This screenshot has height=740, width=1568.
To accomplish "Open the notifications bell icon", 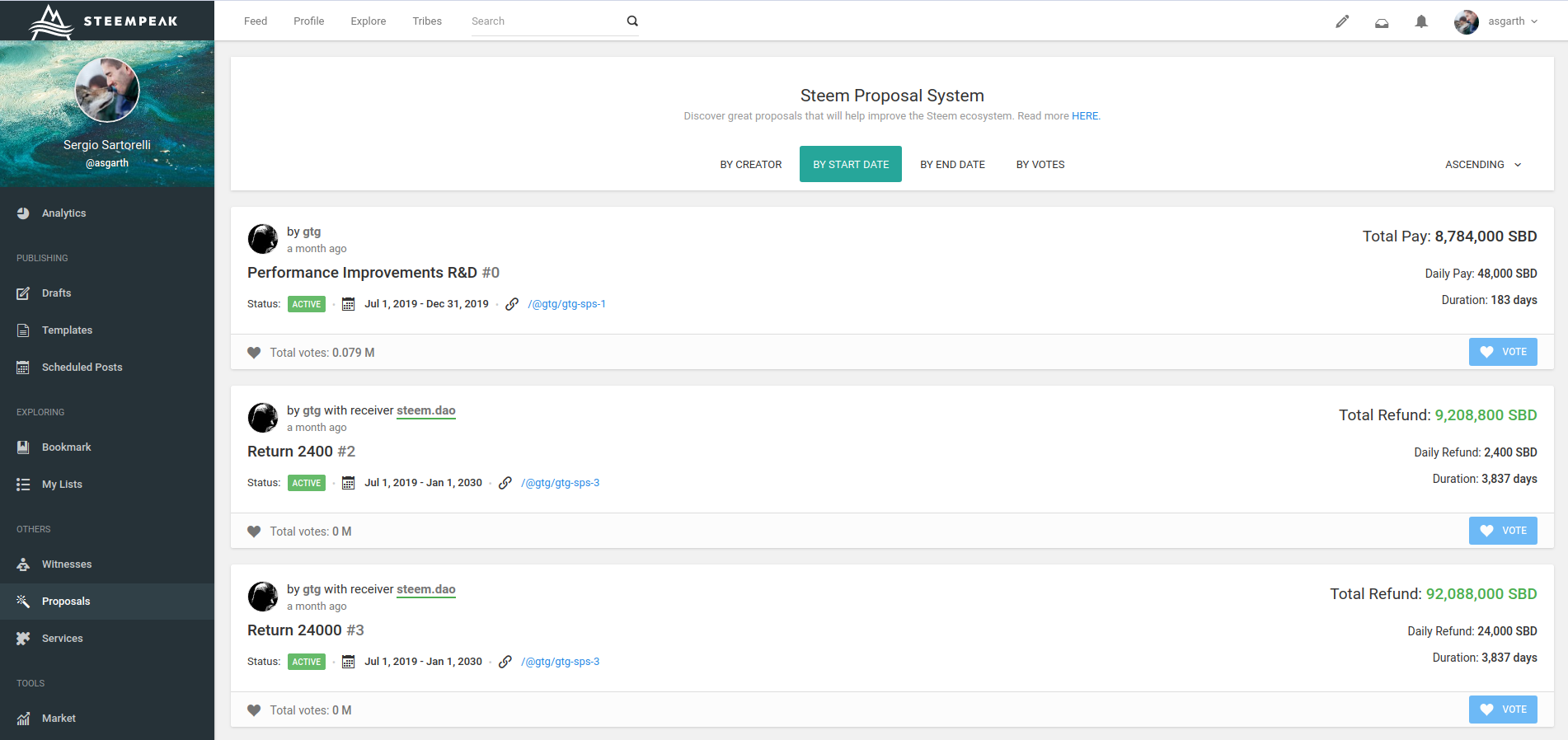I will [x=1421, y=21].
